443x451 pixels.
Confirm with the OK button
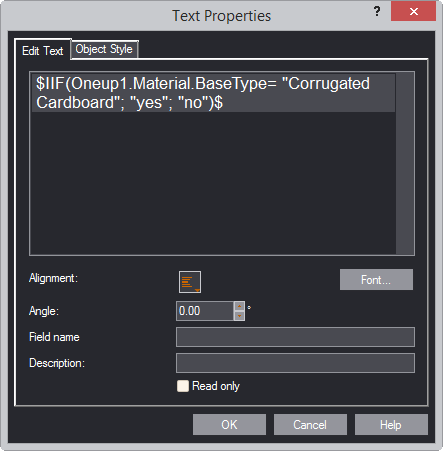click(229, 425)
